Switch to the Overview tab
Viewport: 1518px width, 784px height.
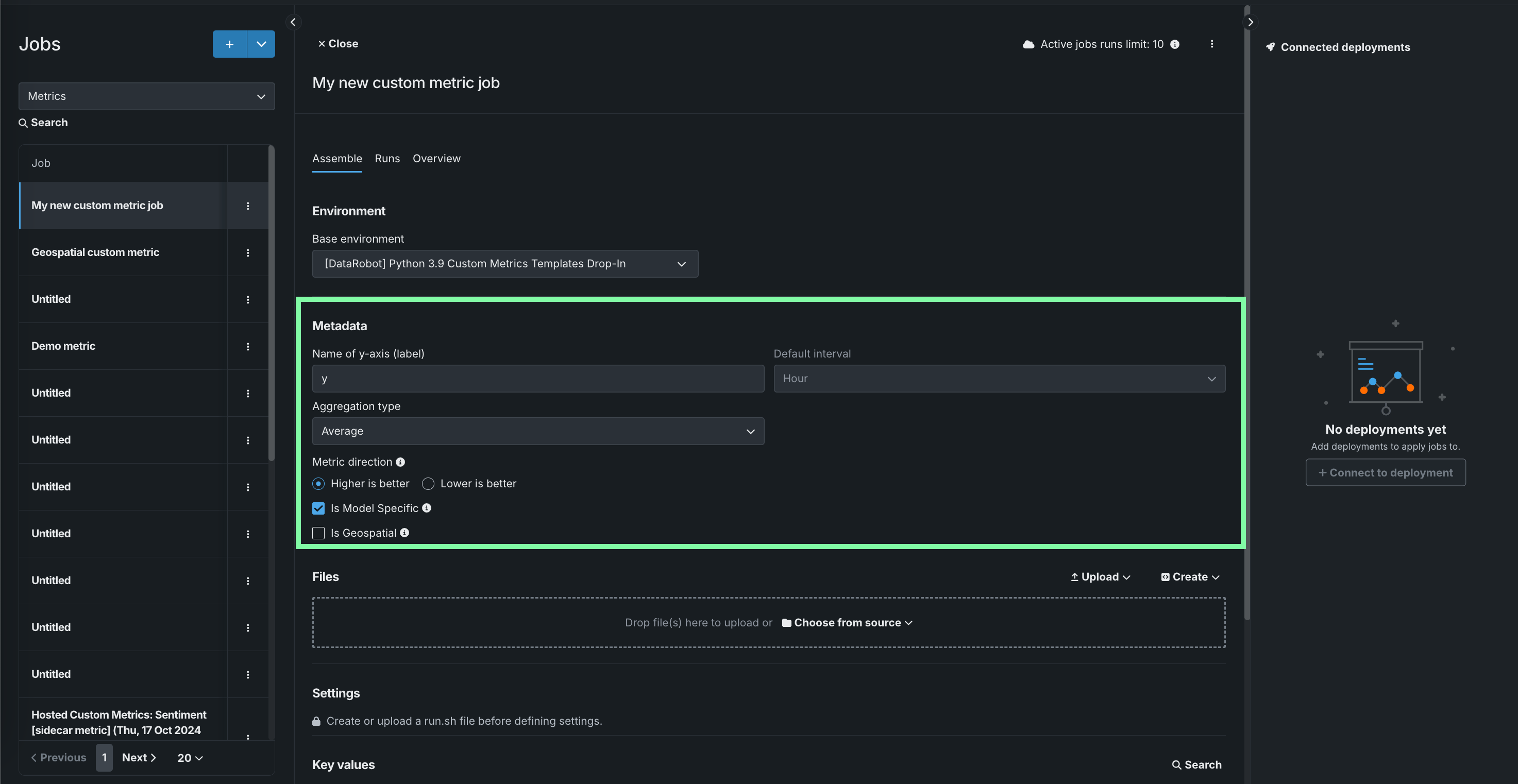coord(436,159)
